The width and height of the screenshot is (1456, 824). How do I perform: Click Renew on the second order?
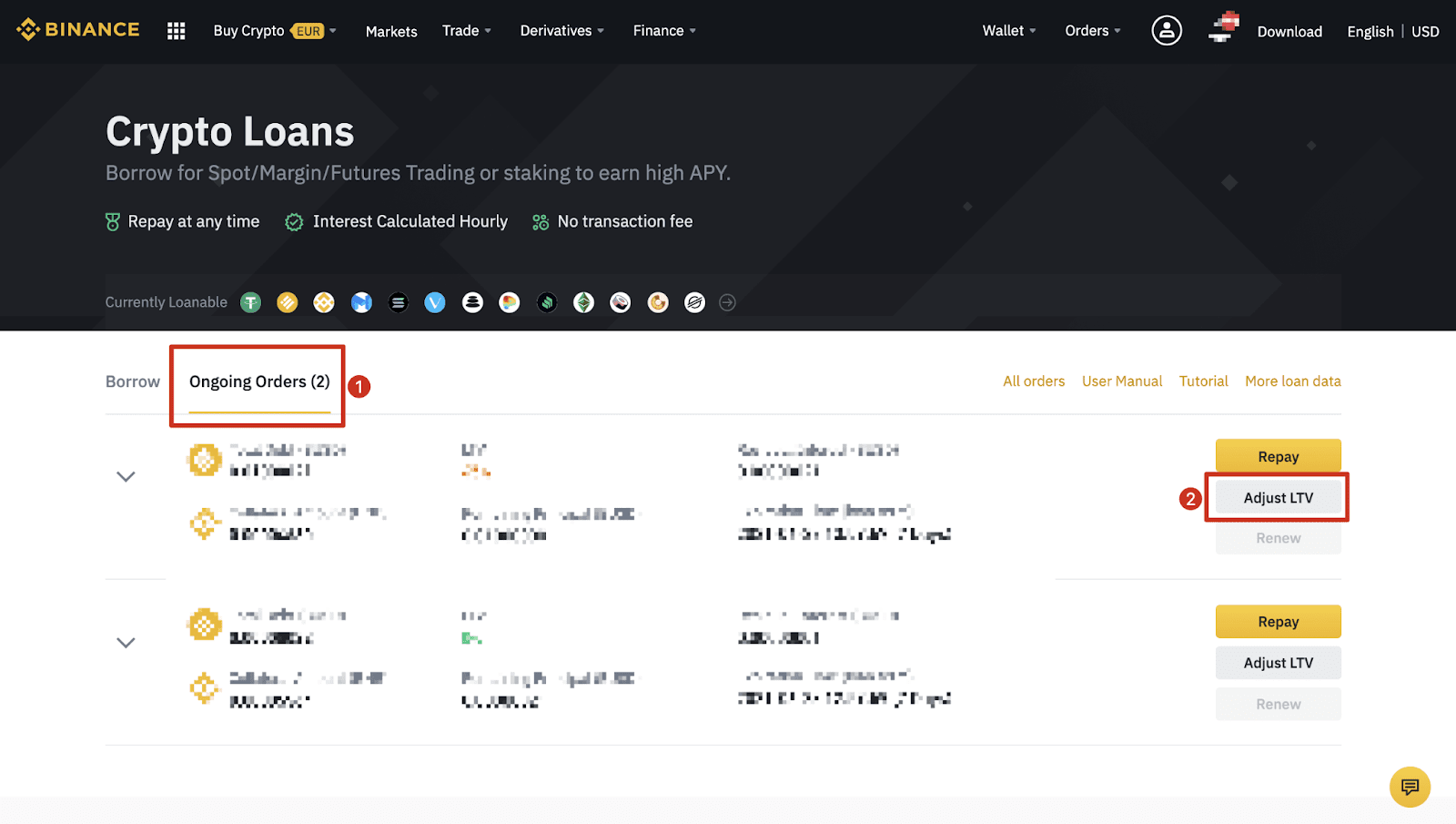point(1279,704)
